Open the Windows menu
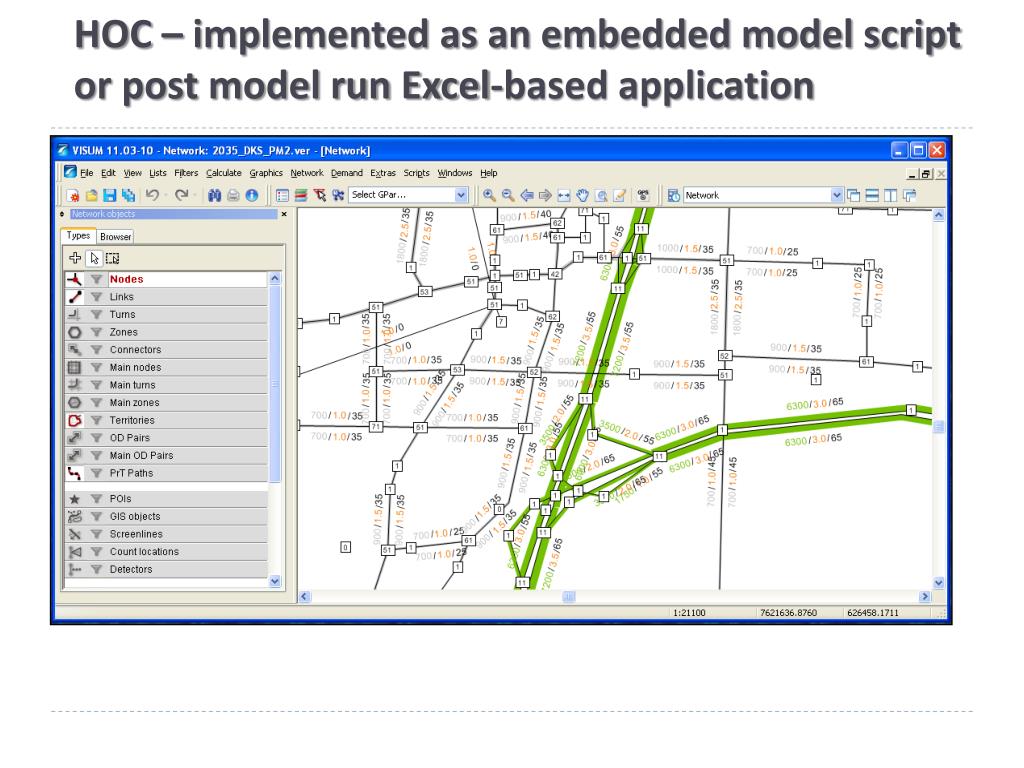This screenshot has height=768, width=1024. point(455,173)
